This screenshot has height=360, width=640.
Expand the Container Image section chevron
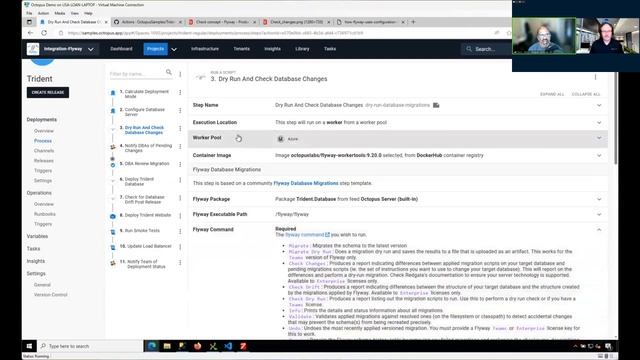tap(599, 156)
